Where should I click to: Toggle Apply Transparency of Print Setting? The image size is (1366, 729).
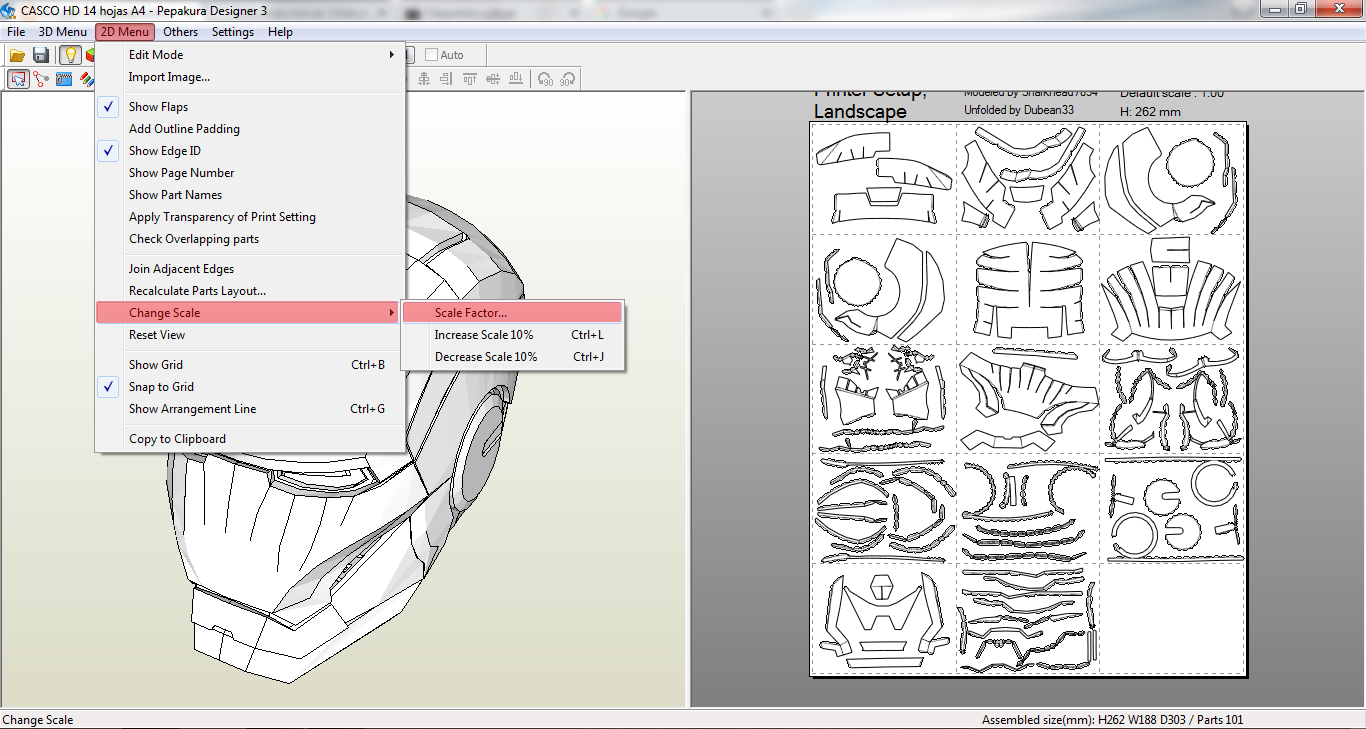tap(250, 217)
